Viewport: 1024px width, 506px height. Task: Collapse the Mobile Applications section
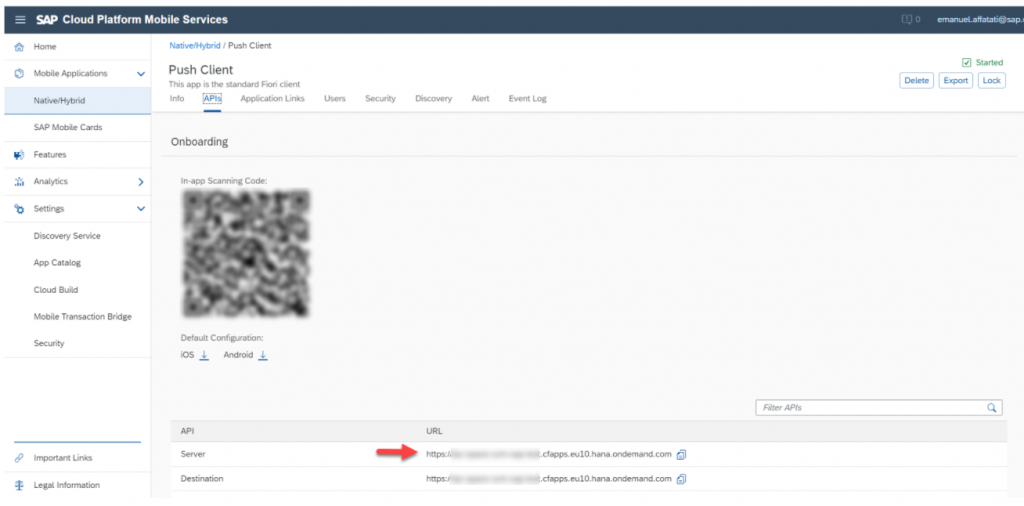[140, 74]
